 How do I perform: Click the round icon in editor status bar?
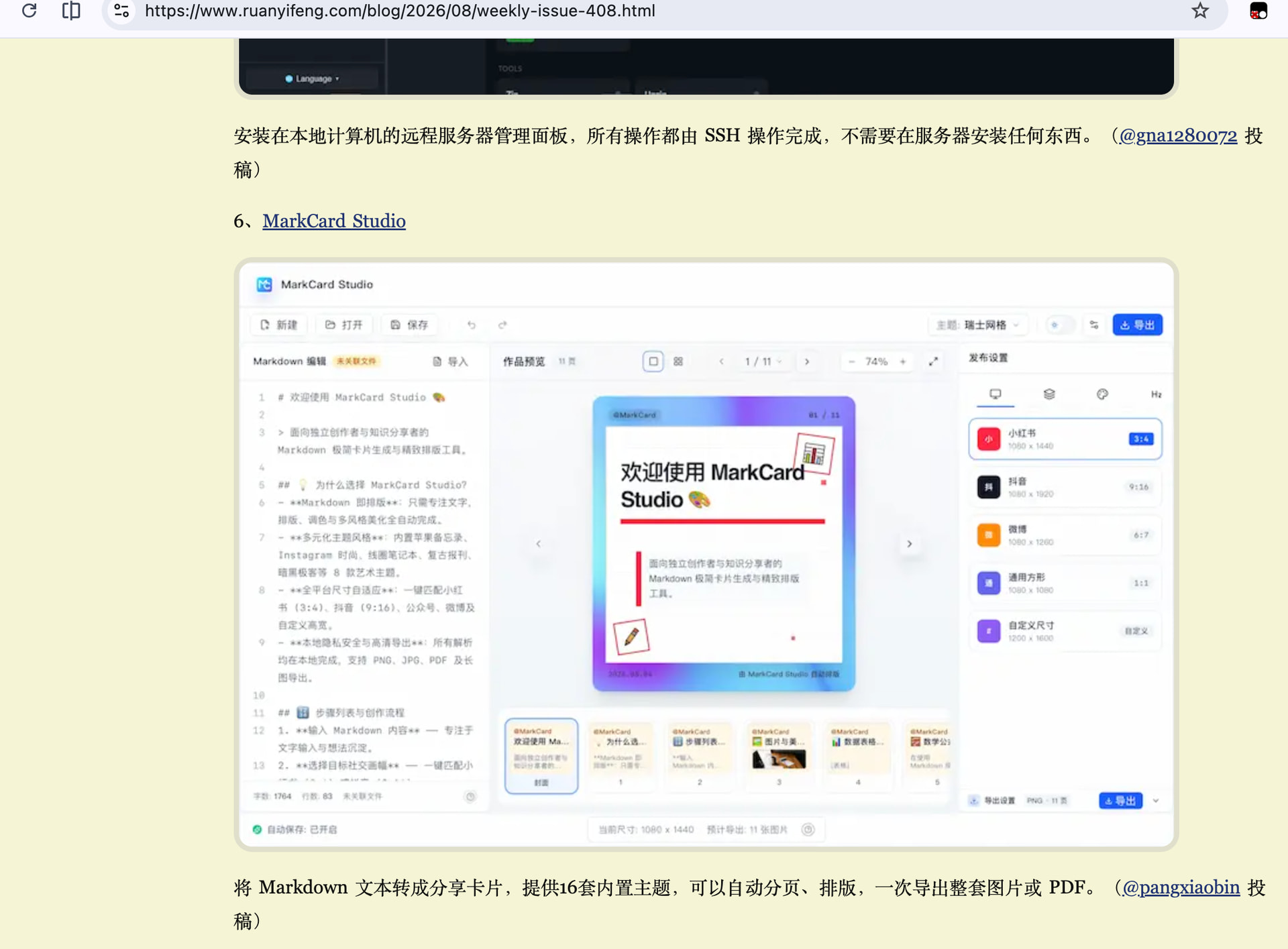[471, 797]
